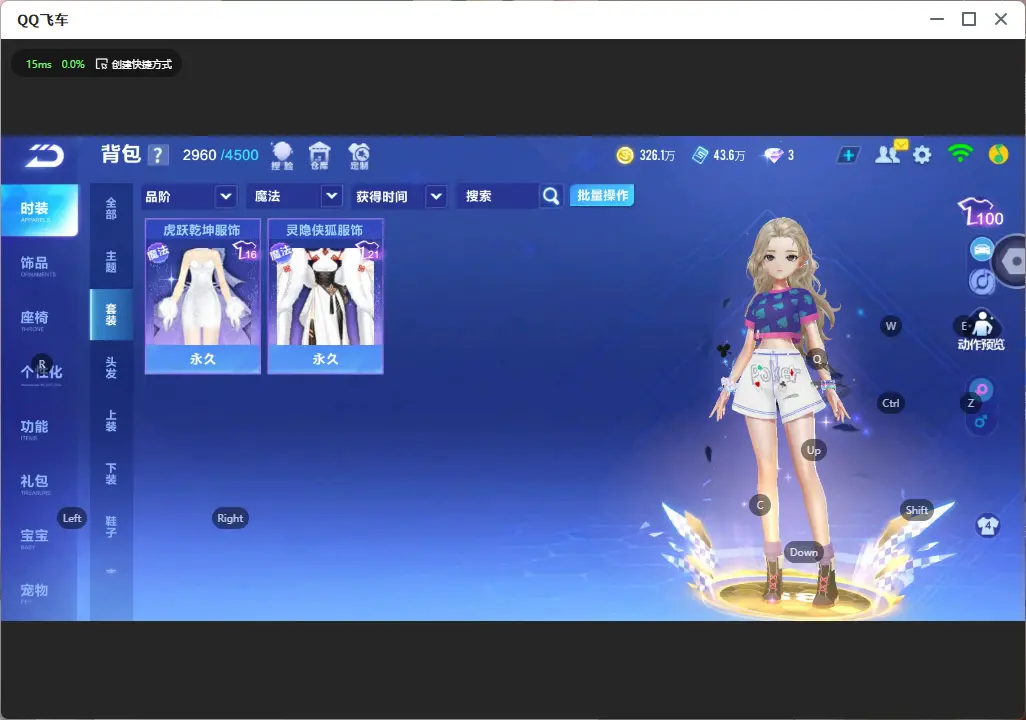Click the blue car preview icon
The image size is (1026, 720).
[982, 249]
